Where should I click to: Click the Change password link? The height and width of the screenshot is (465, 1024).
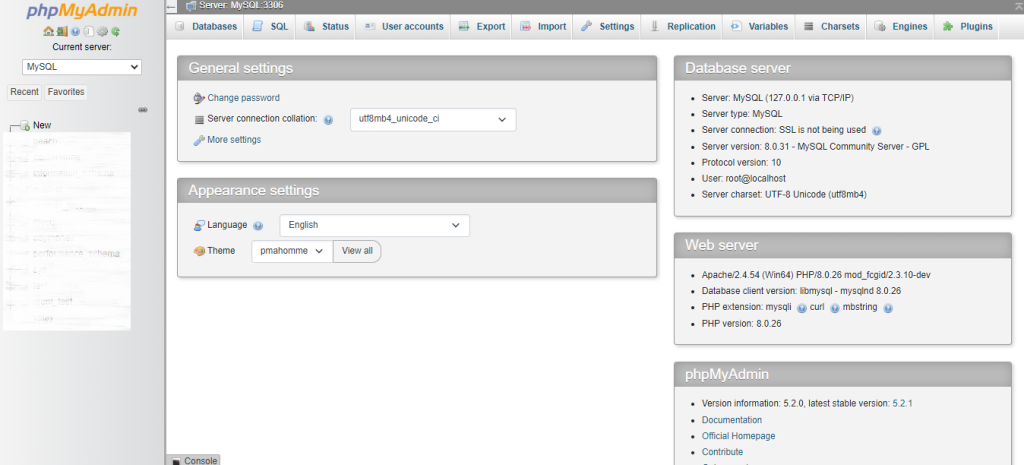[243, 98]
